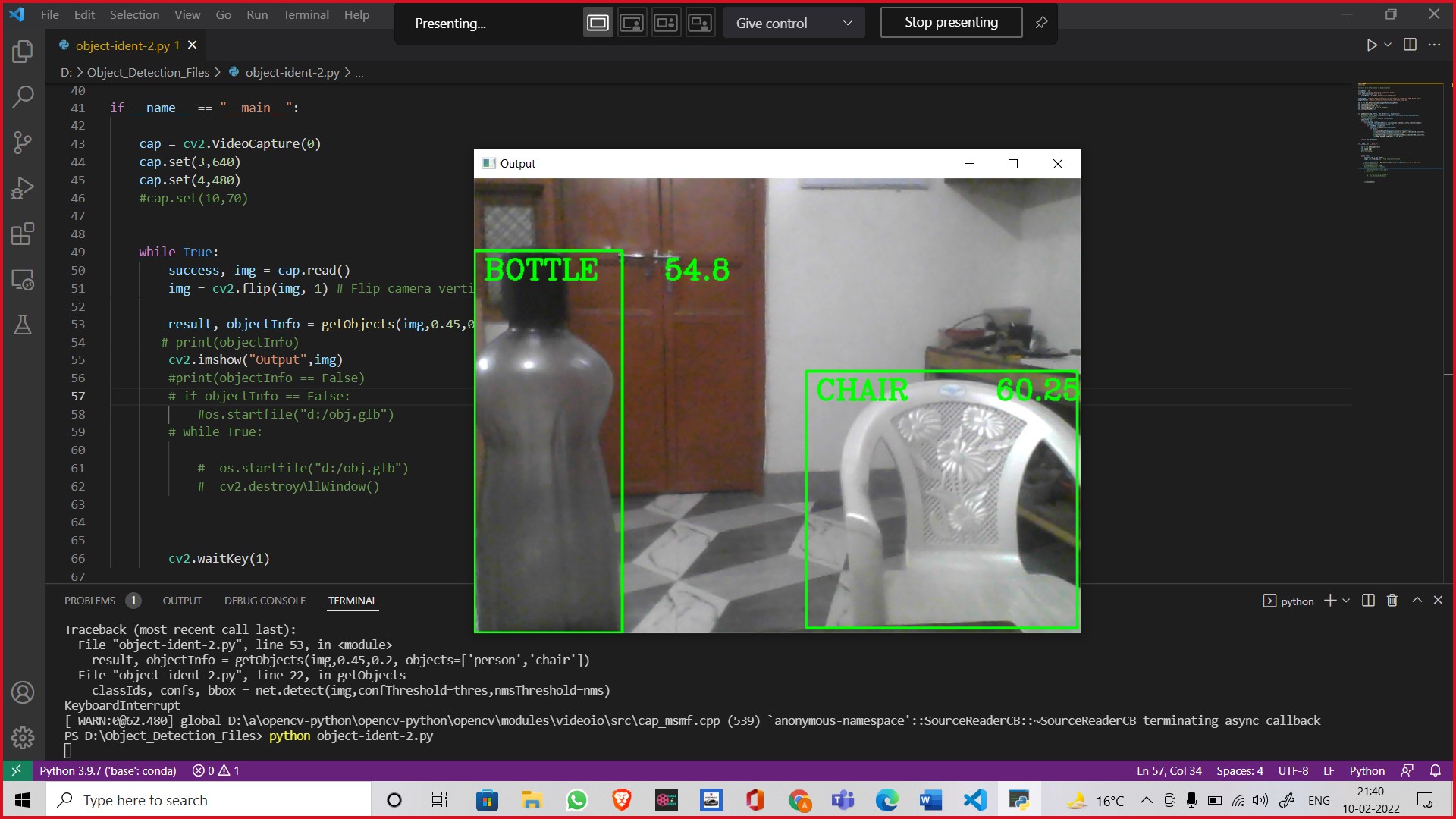Open new terminal launch profile dropdown
Viewport: 1456px width, 819px height.
pos(1347,601)
